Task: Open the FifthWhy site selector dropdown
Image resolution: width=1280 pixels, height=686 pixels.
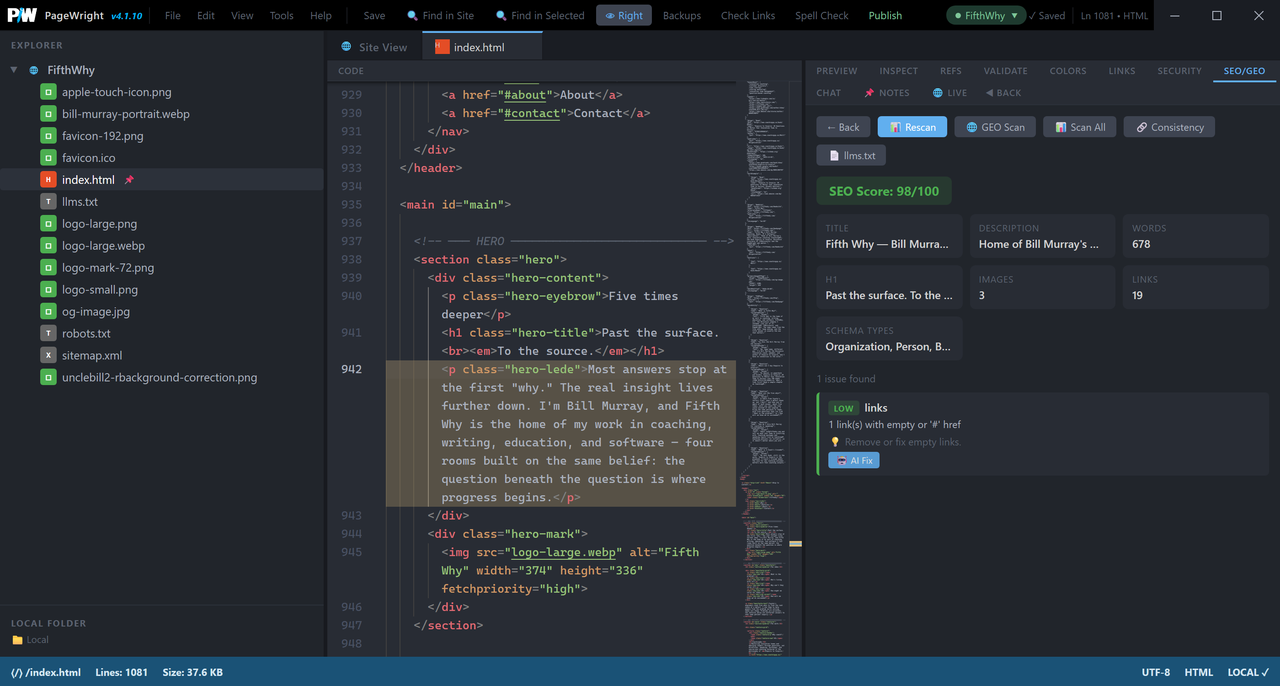Action: [x=987, y=15]
